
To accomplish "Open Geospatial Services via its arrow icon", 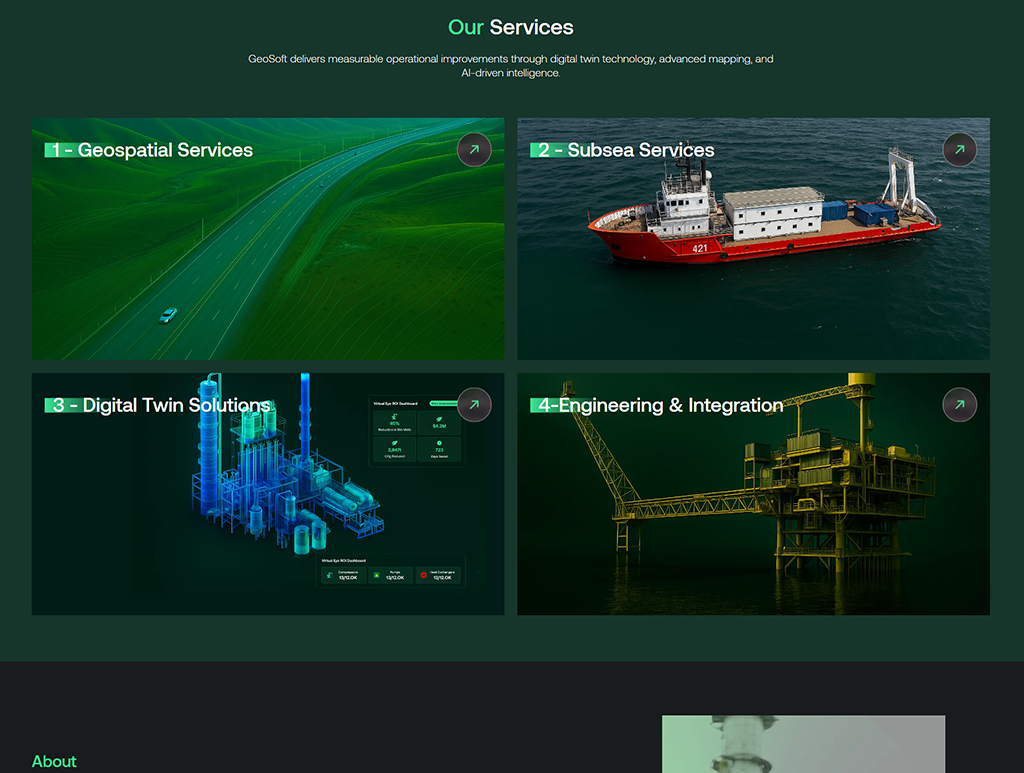I will [x=474, y=150].
